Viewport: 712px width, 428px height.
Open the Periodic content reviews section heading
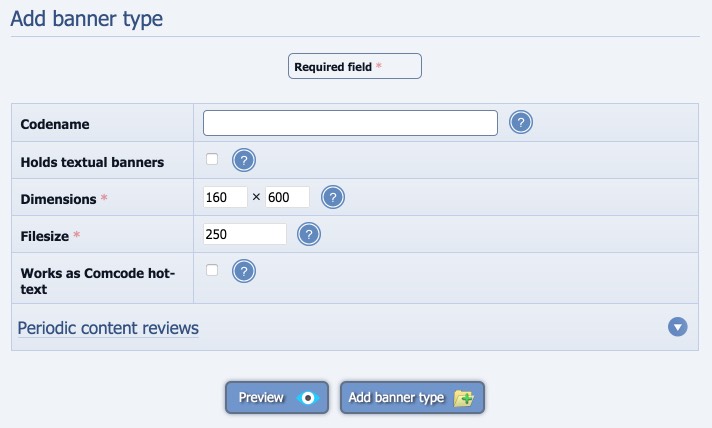pyautogui.click(x=108, y=328)
